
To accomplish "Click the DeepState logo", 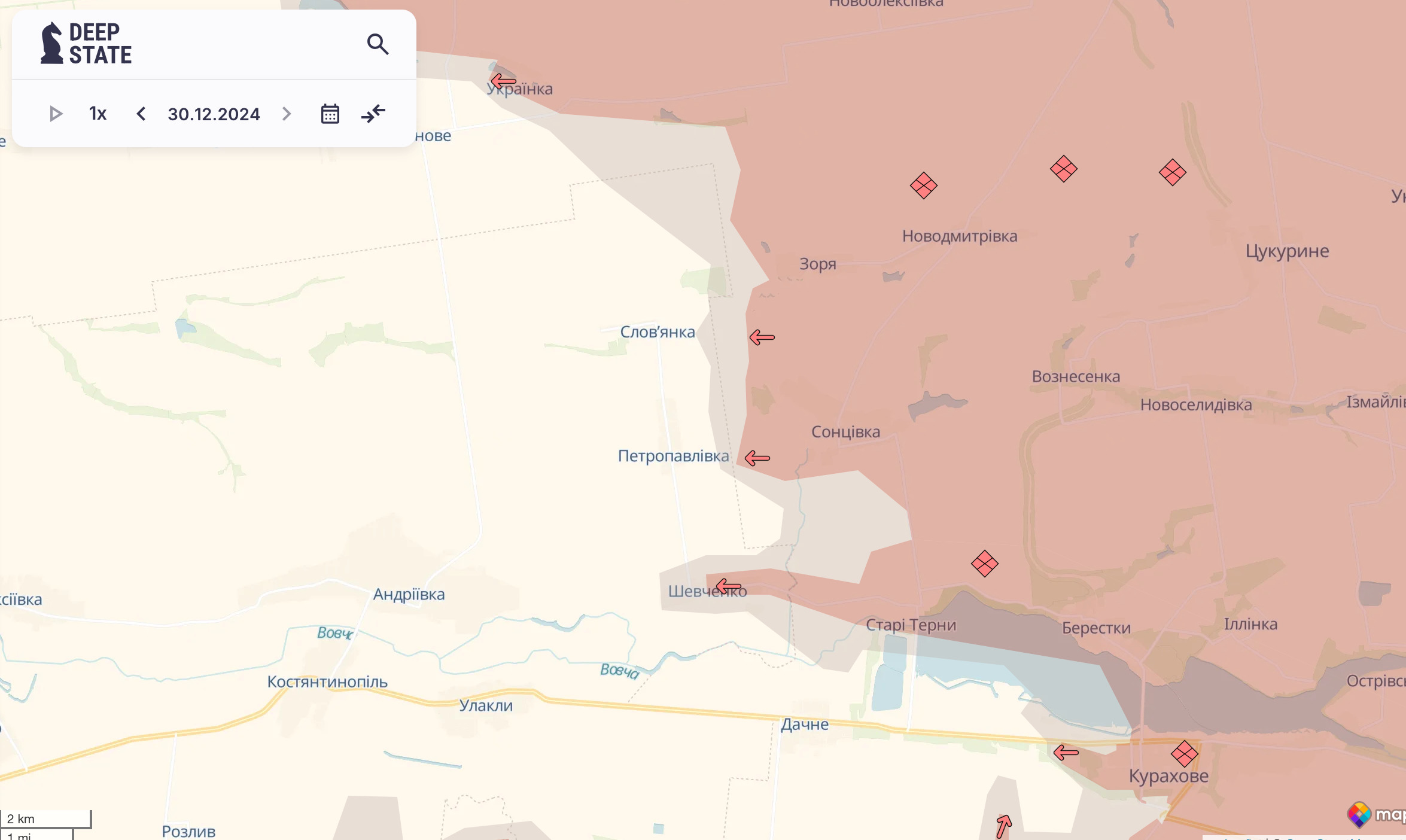I will (x=86, y=43).
